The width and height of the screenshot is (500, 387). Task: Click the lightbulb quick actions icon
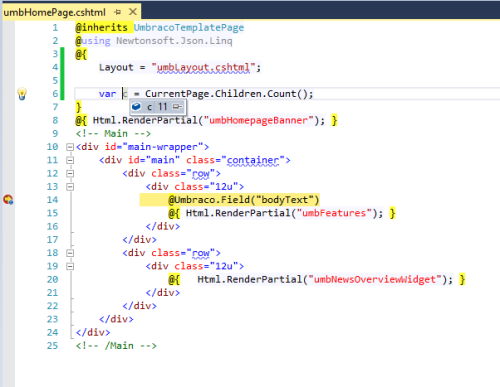tap(22, 94)
